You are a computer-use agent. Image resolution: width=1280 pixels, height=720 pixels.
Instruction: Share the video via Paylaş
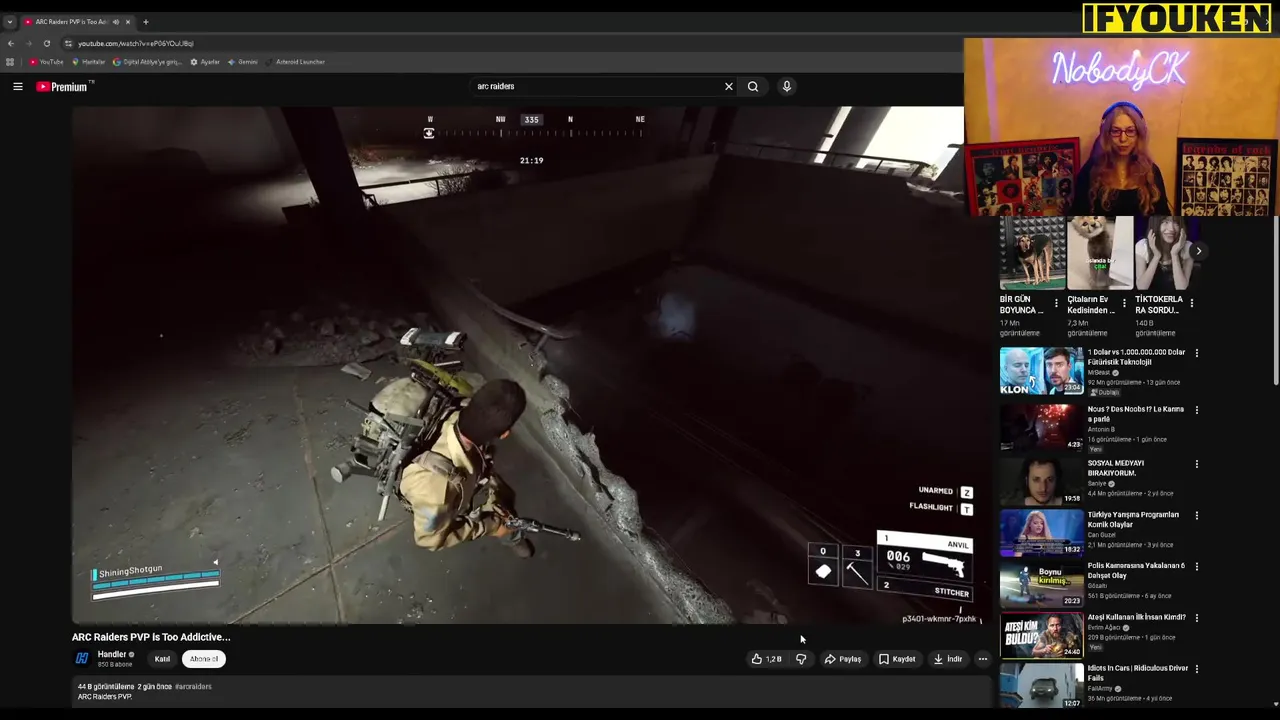(x=843, y=659)
